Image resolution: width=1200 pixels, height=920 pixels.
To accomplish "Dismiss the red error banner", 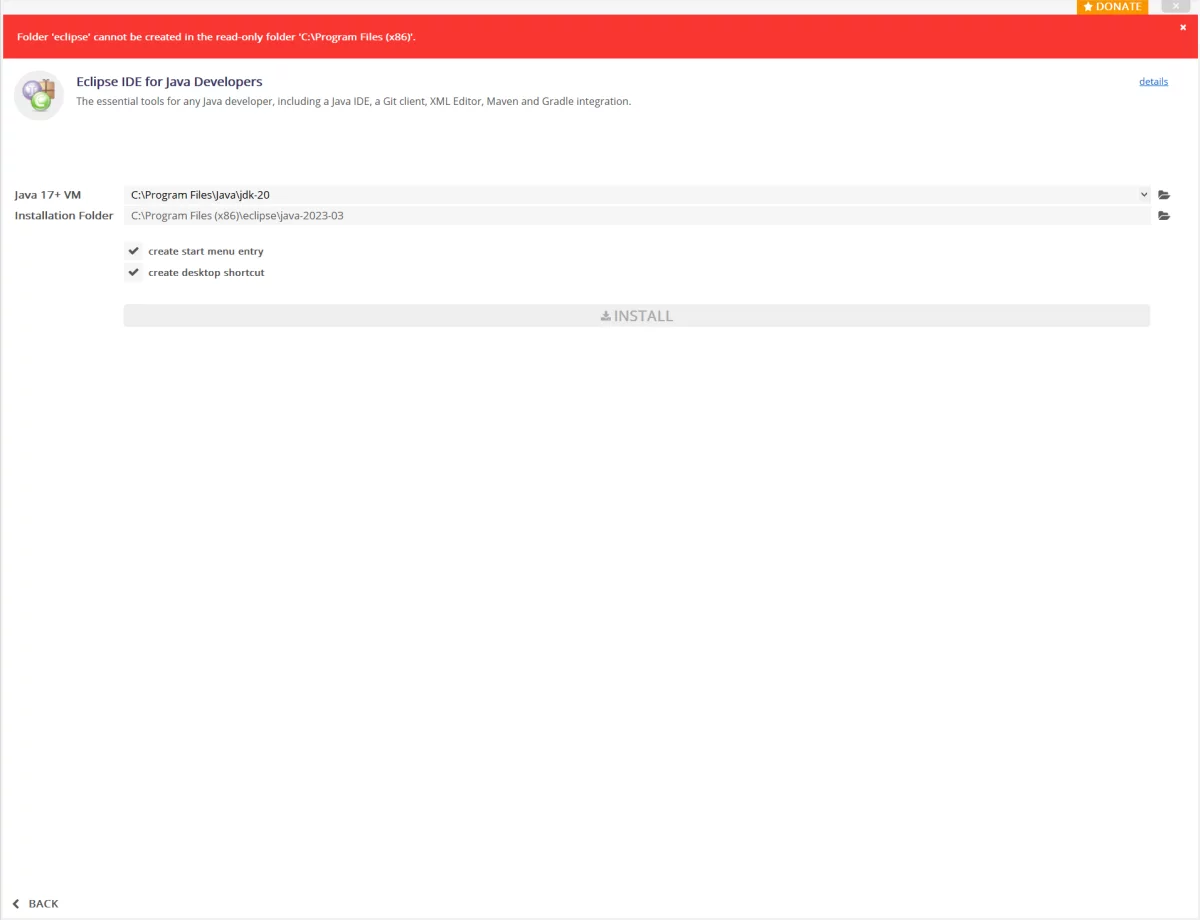I will click(x=1183, y=28).
